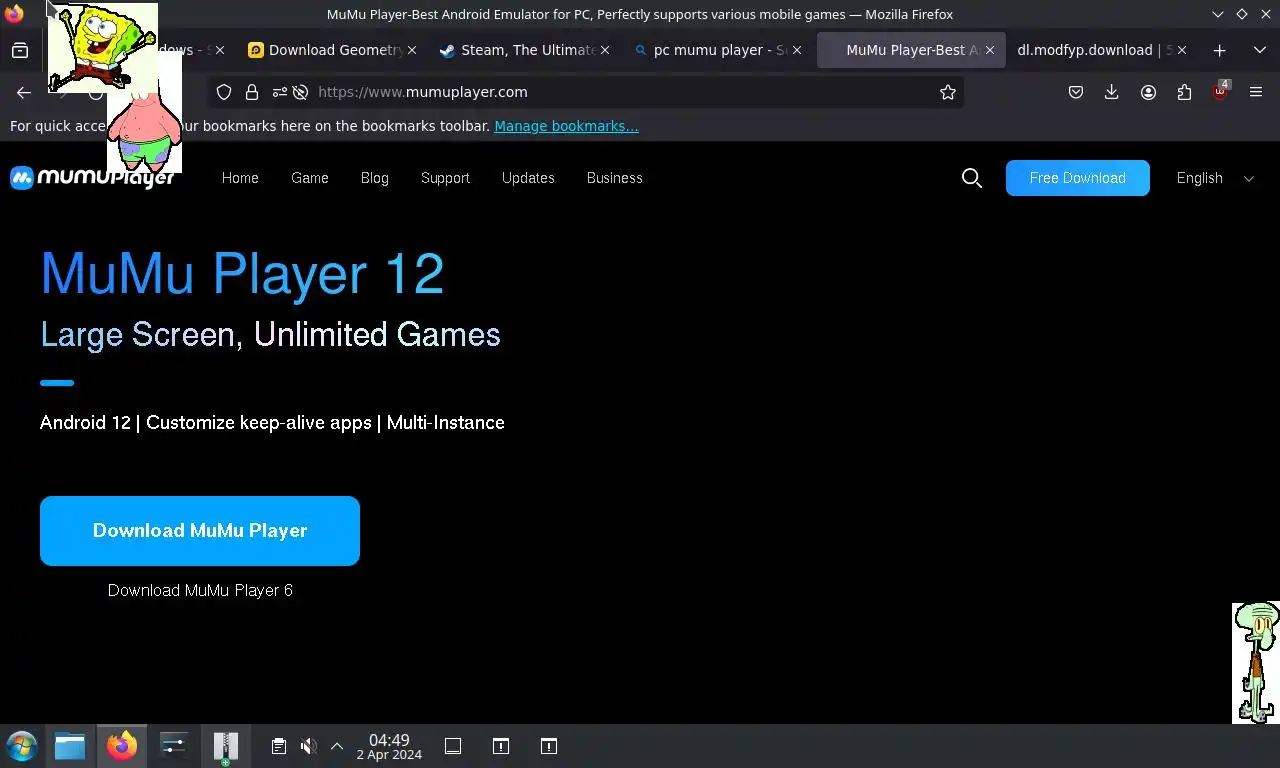The image size is (1280, 768).
Task: Open the permissions icon in address bar
Action: click(279, 92)
